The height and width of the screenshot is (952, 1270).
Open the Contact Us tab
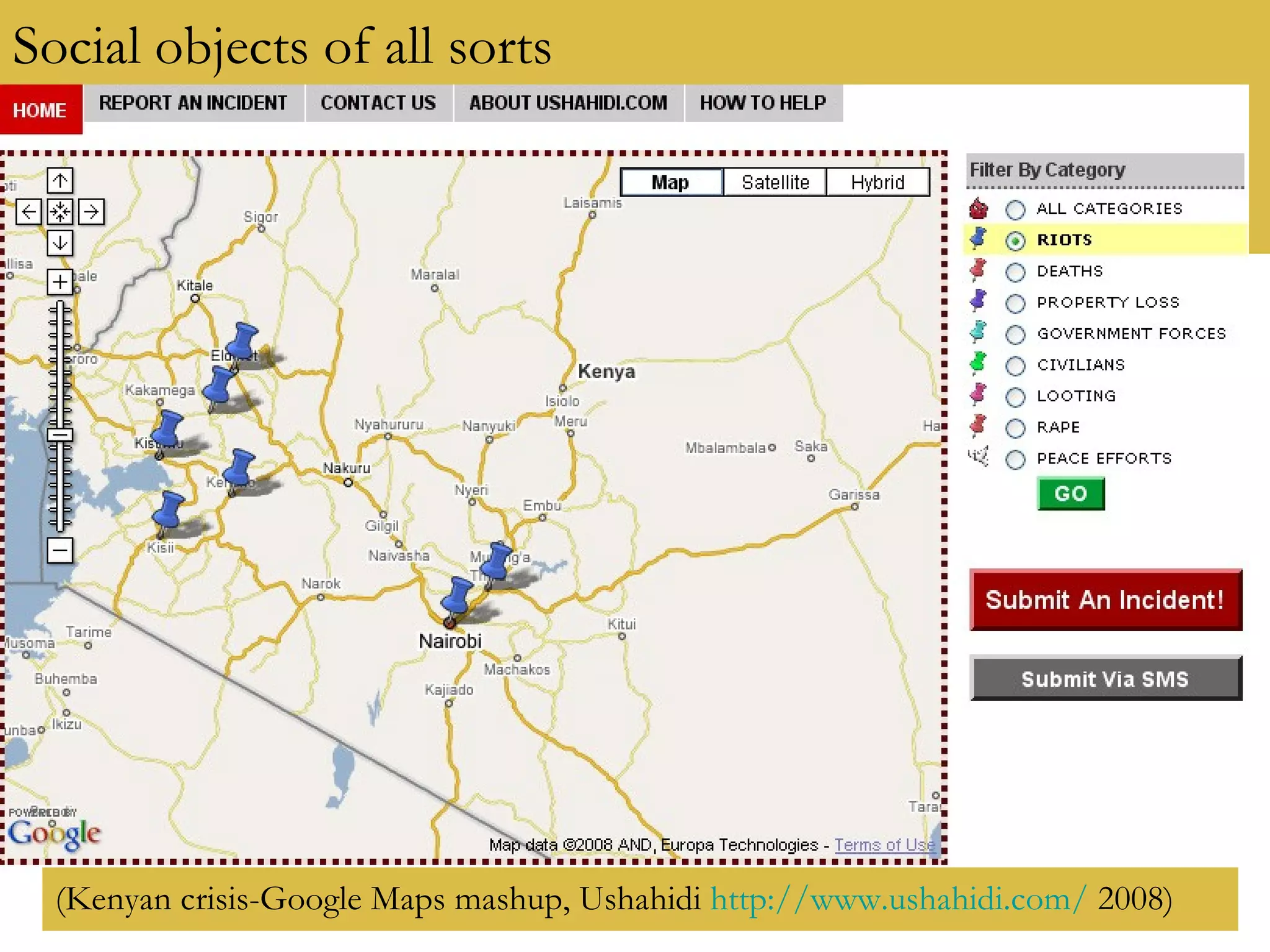pyautogui.click(x=378, y=103)
